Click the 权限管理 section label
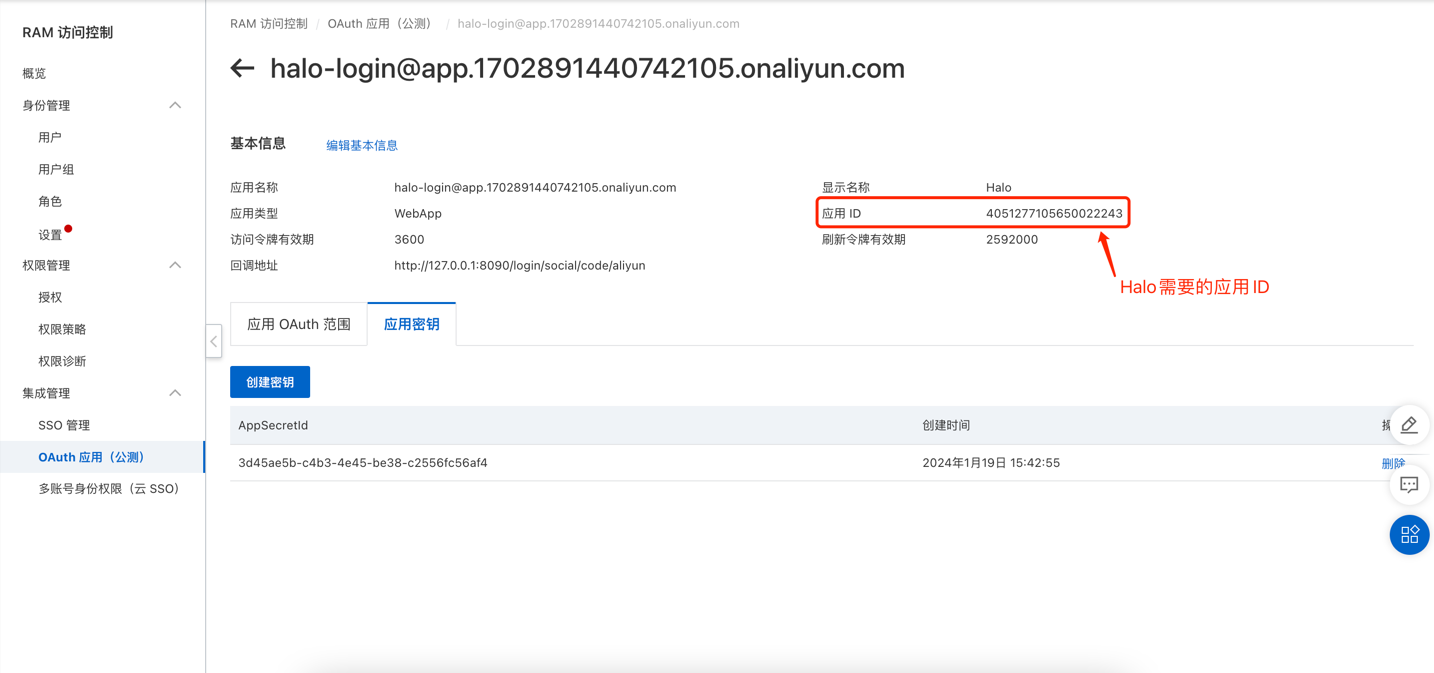The image size is (1434, 673). (46, 265)
